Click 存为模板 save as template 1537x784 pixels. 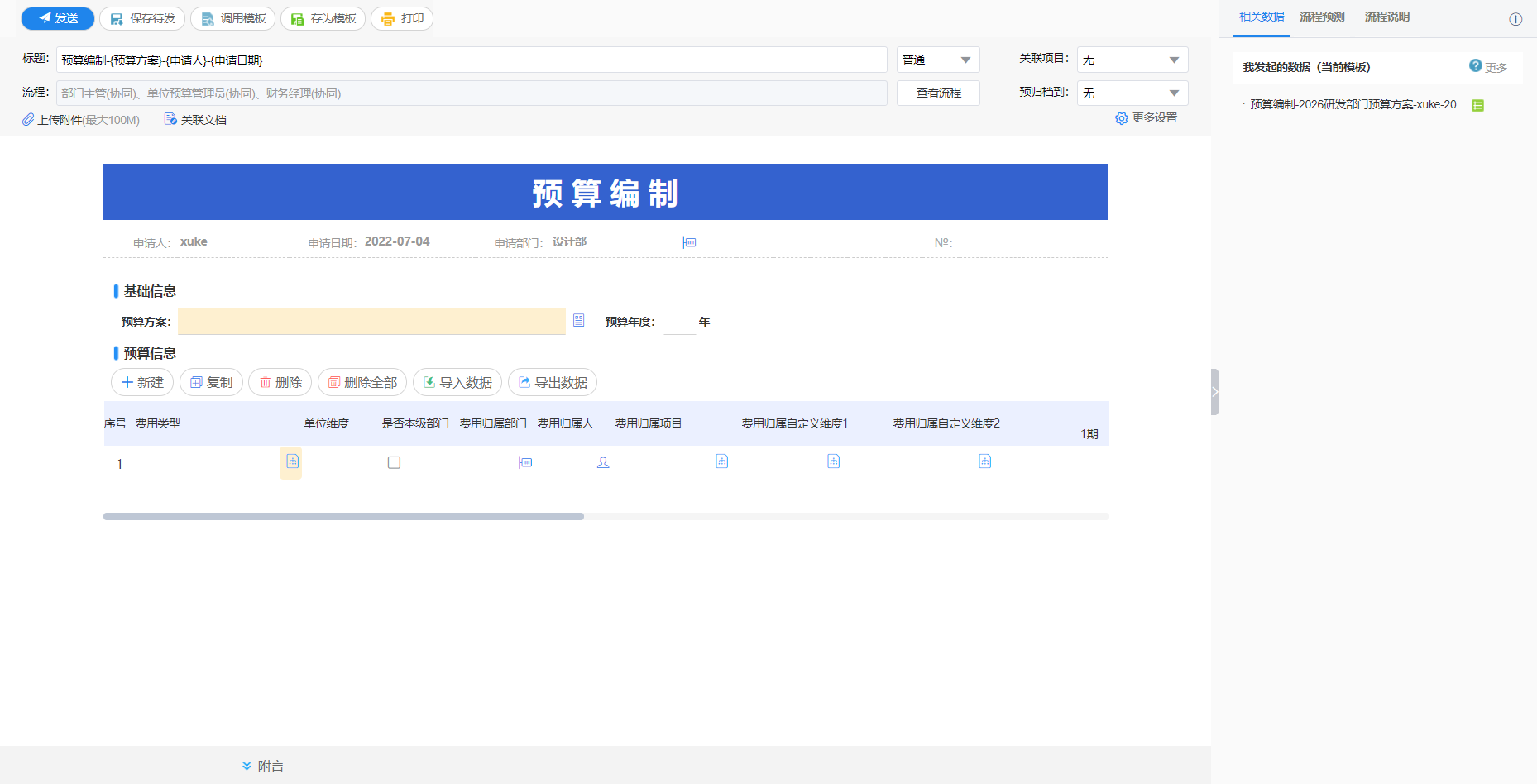[x=323, y=18]
